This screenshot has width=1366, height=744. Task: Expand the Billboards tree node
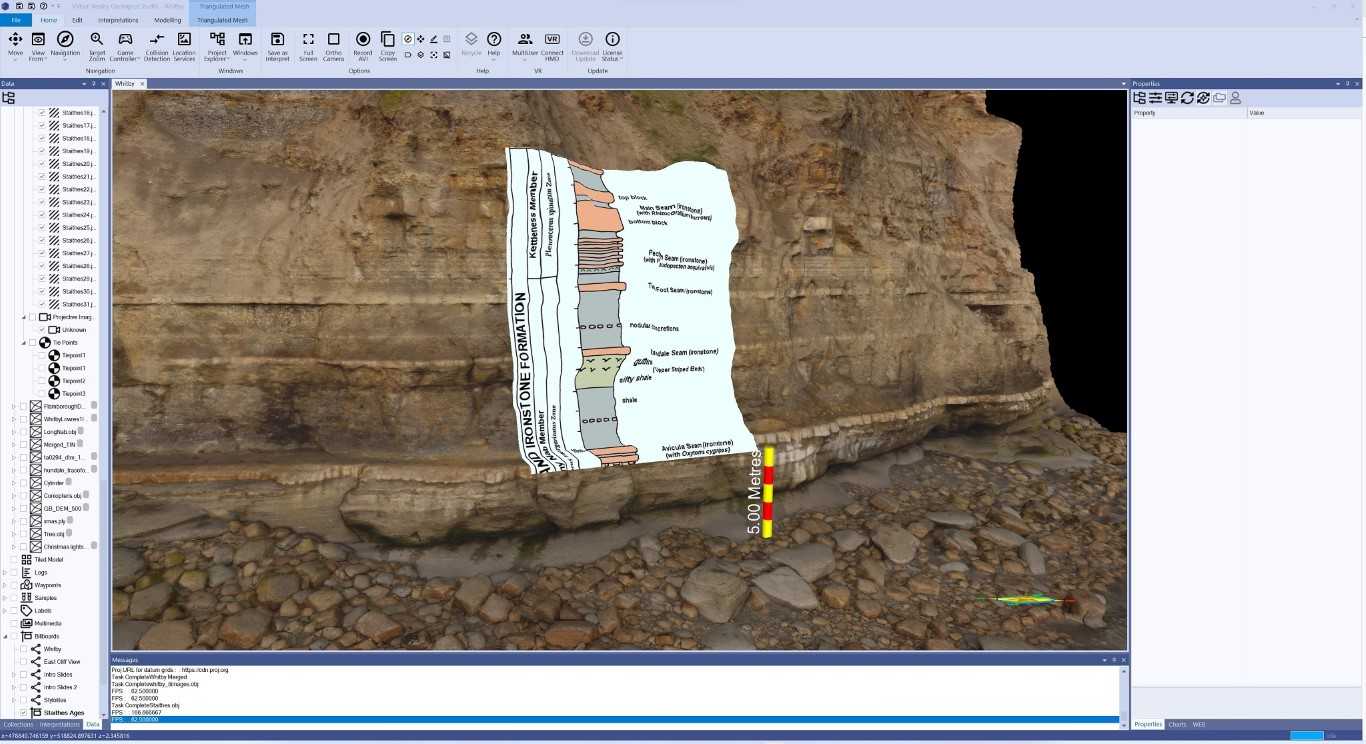click(x=5, y=636)
